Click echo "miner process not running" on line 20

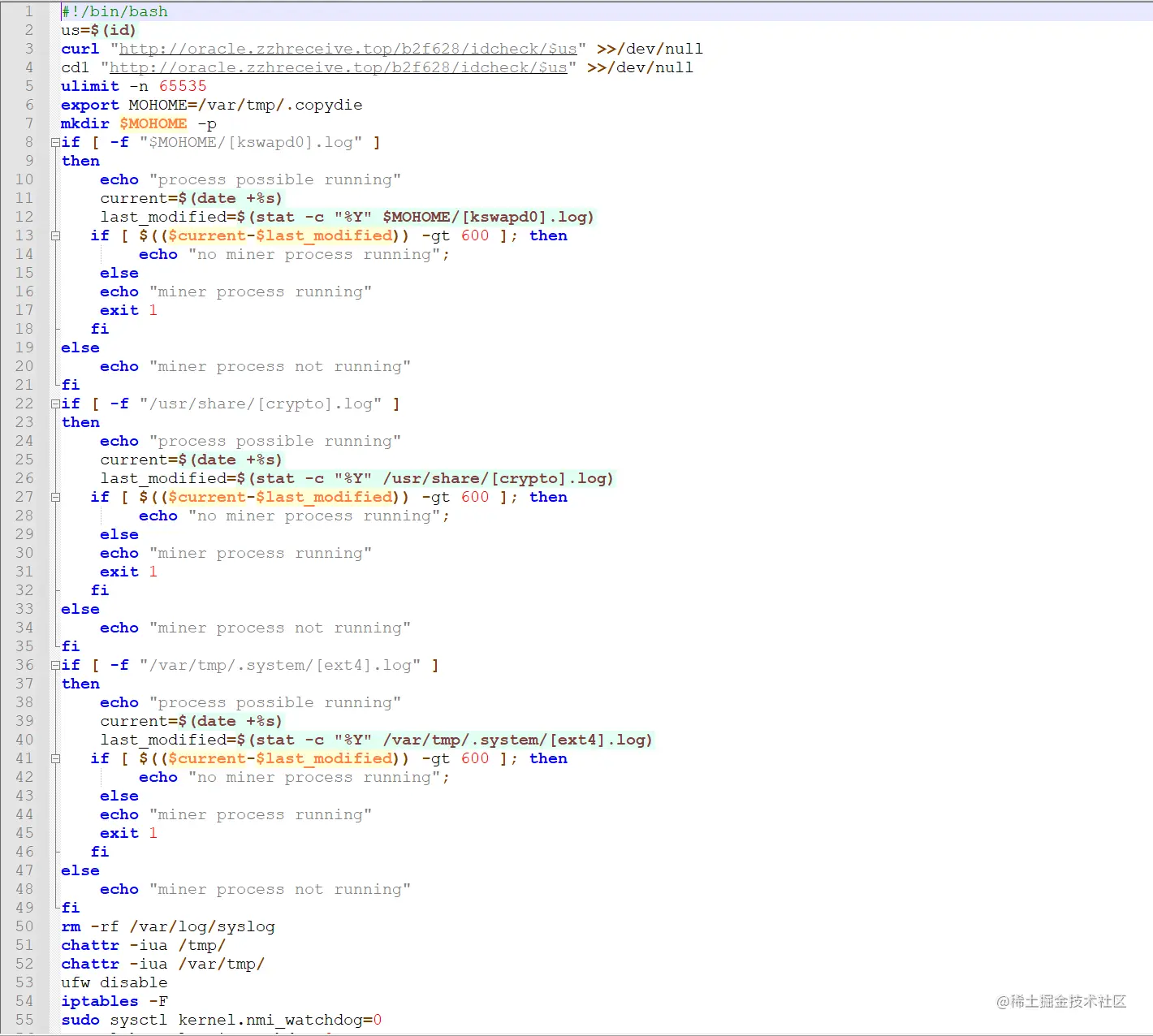click(256, 366)
